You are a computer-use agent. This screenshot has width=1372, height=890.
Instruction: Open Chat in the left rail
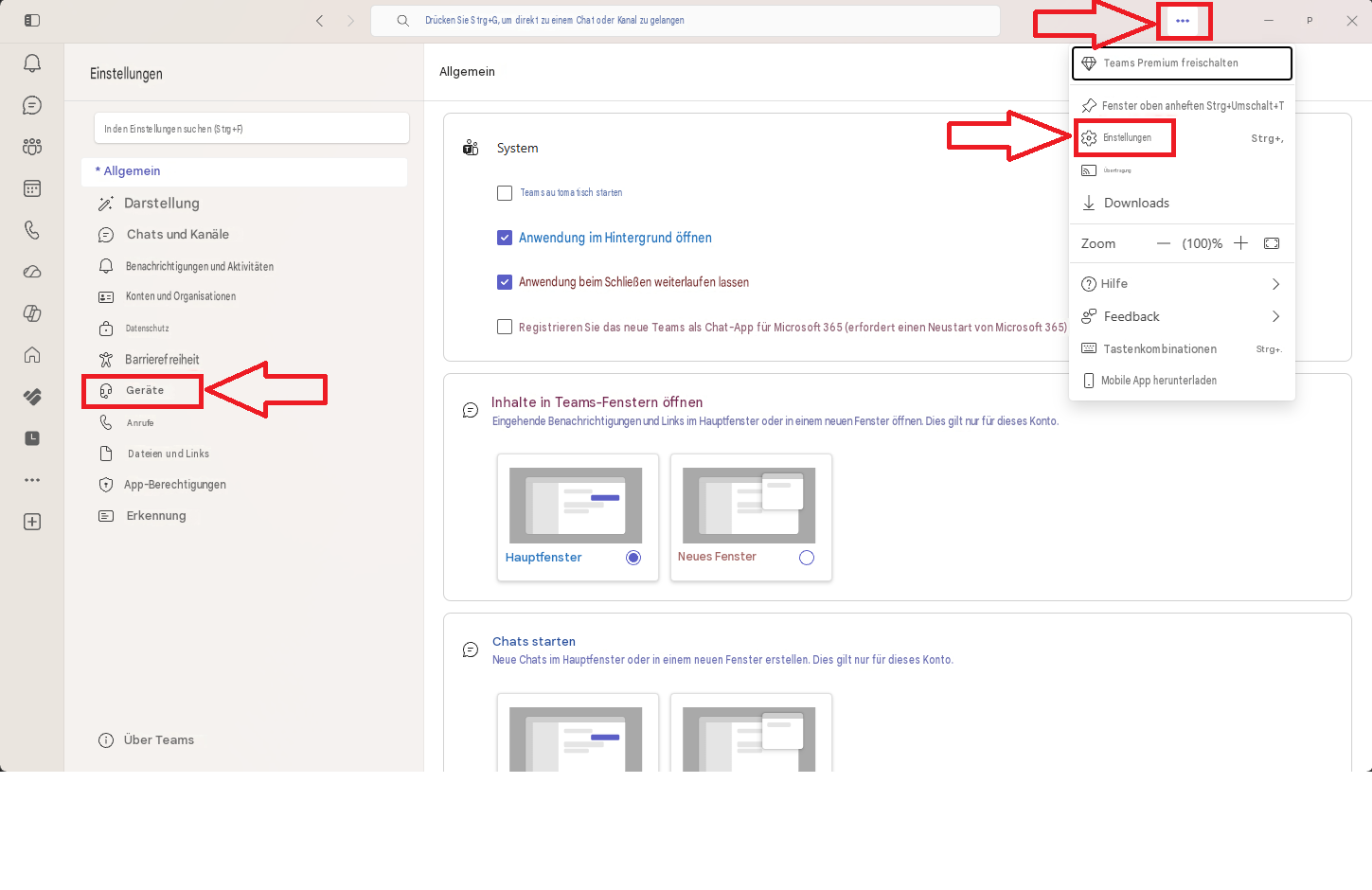pyautogui.click(x=32, y=105)
